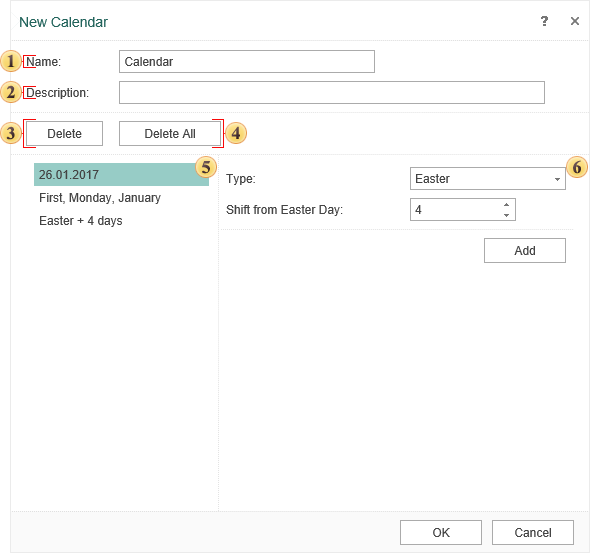Image resolution: width=590 pixels, height=553 pixels.
Task: Confirm with the OK button
Action: 441,533
